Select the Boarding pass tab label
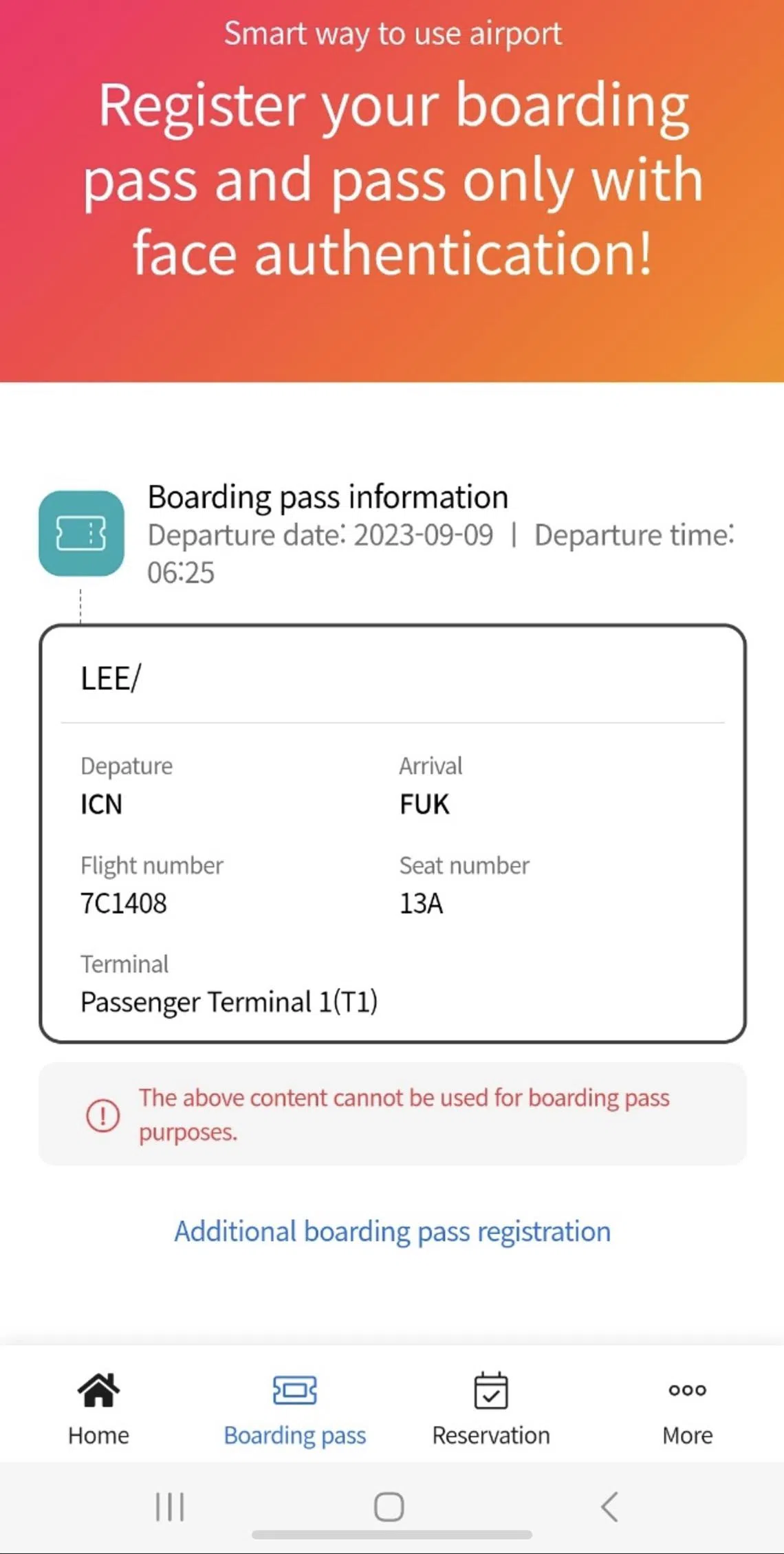The width and height of the screenshot is (784, 1554). point(294,1436)
